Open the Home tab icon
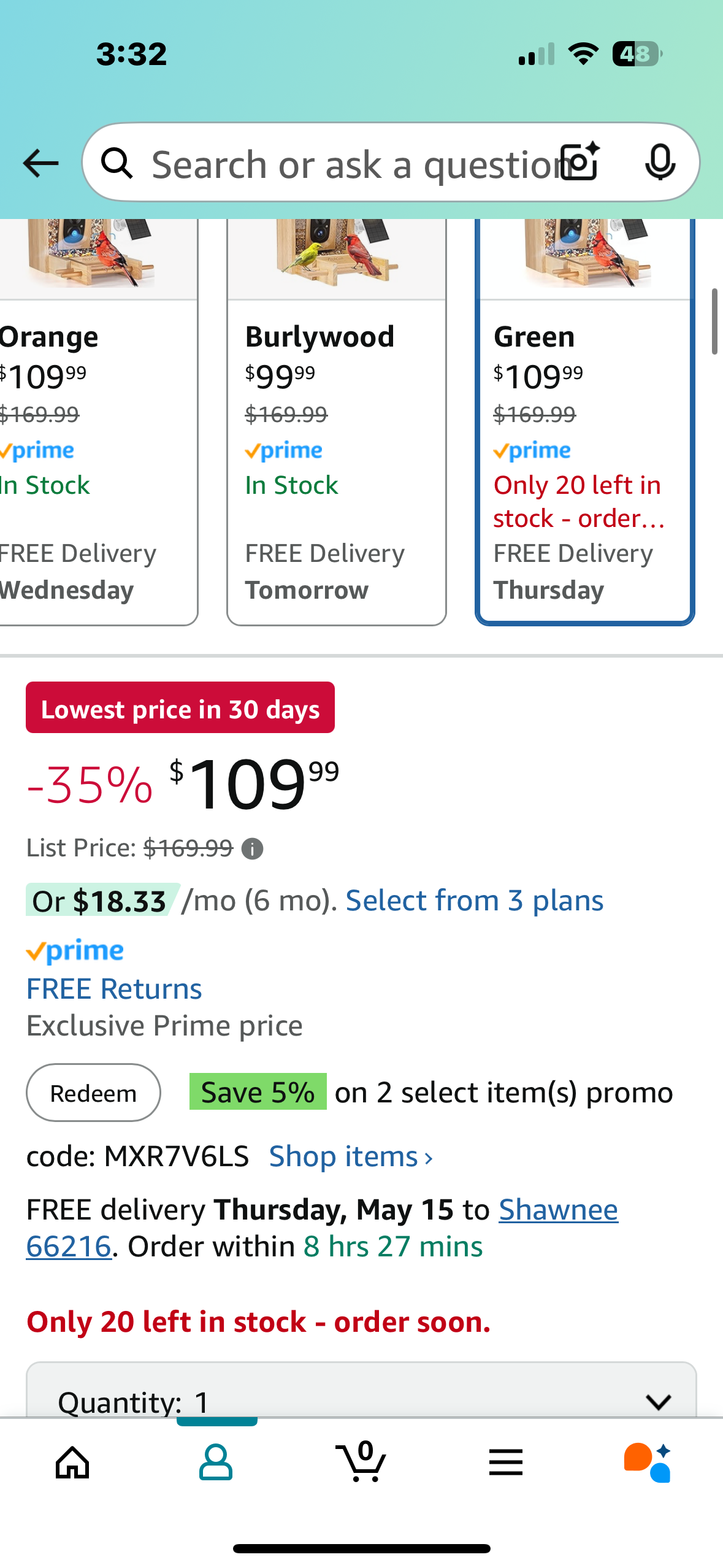 (72, 1462)
